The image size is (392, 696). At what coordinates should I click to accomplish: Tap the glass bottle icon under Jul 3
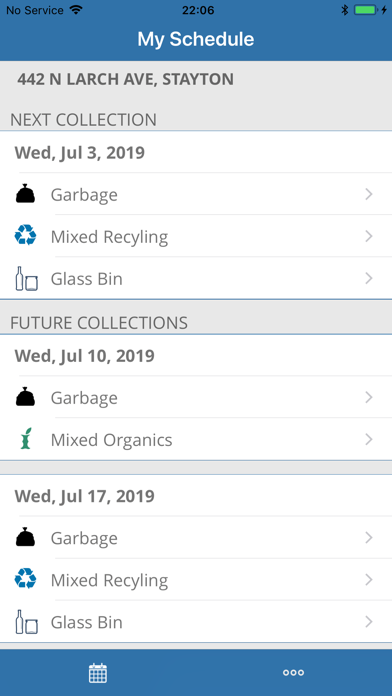coord(26,278)
